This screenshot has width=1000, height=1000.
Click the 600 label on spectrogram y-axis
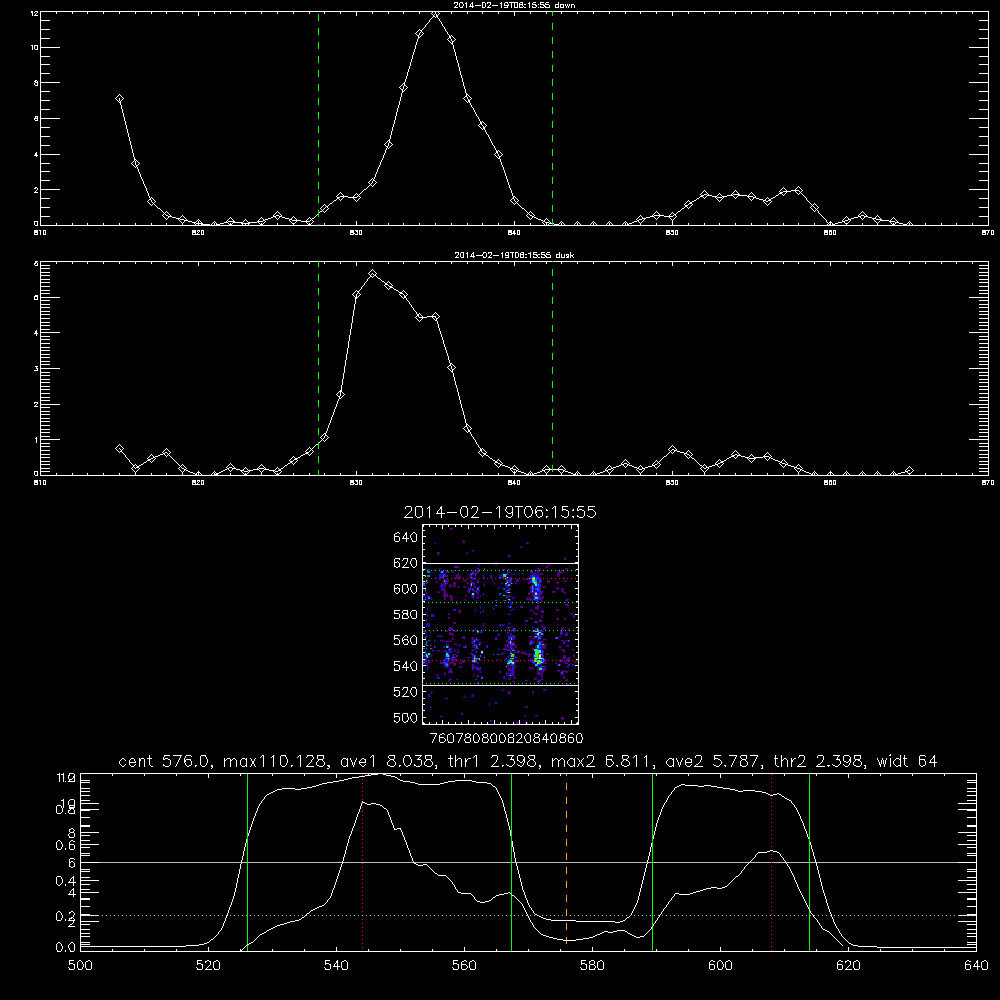click(406, 589)
